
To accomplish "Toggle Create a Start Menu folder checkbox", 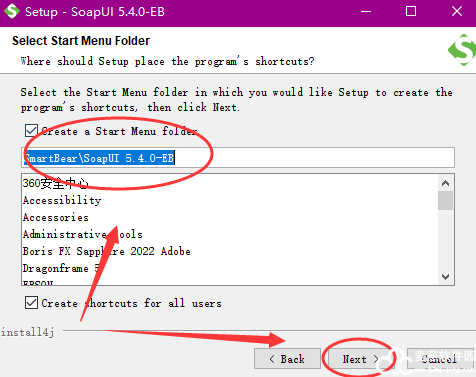I will click(x=31, y=131).
